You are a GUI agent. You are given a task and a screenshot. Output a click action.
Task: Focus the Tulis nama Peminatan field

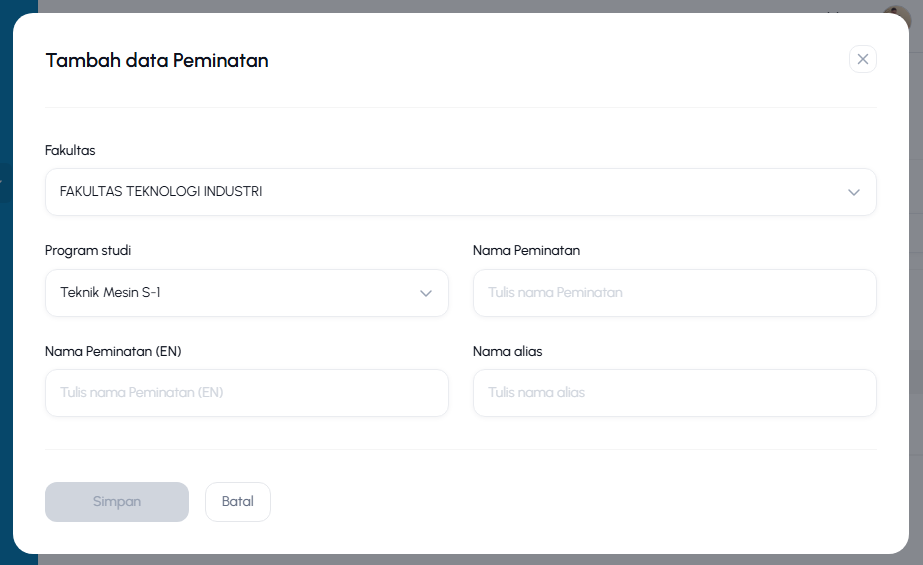tap(675, 293)
